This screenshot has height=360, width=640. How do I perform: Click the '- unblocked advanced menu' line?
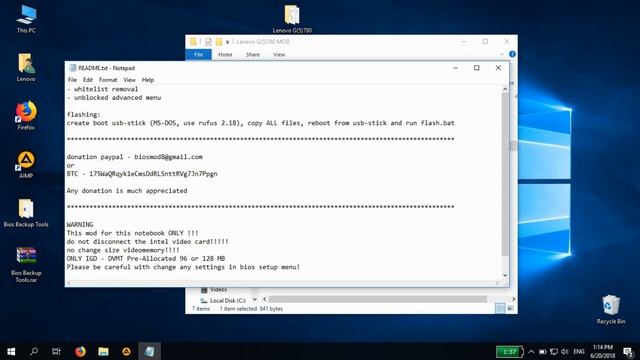pos(114,98)
